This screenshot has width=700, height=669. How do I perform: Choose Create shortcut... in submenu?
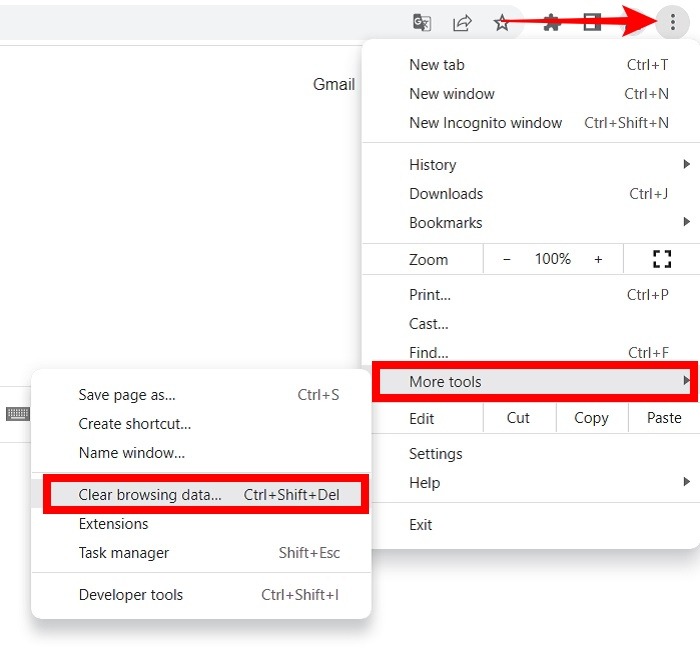[201, 424]
